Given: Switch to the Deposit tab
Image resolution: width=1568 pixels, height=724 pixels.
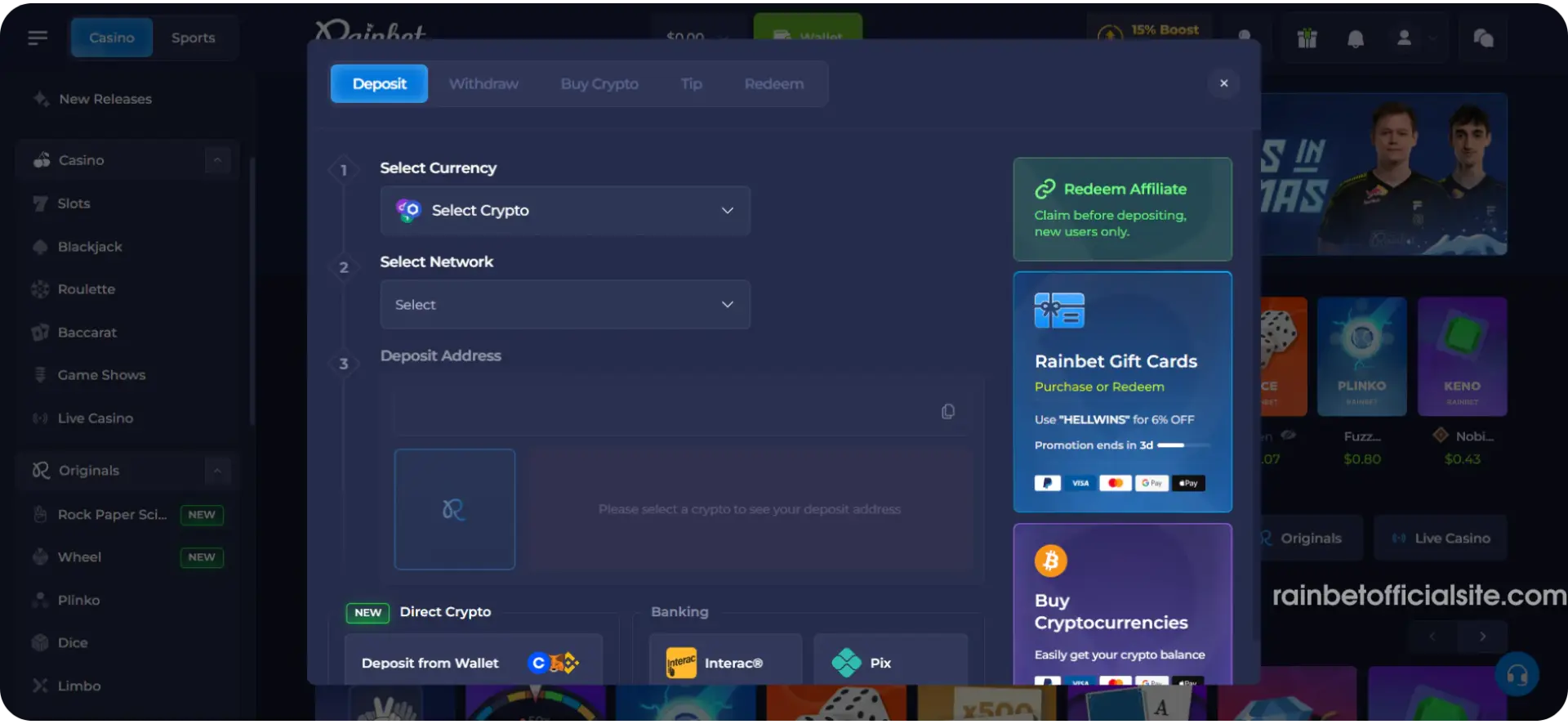Looking at the screenshot, I should tap(379, 84).
